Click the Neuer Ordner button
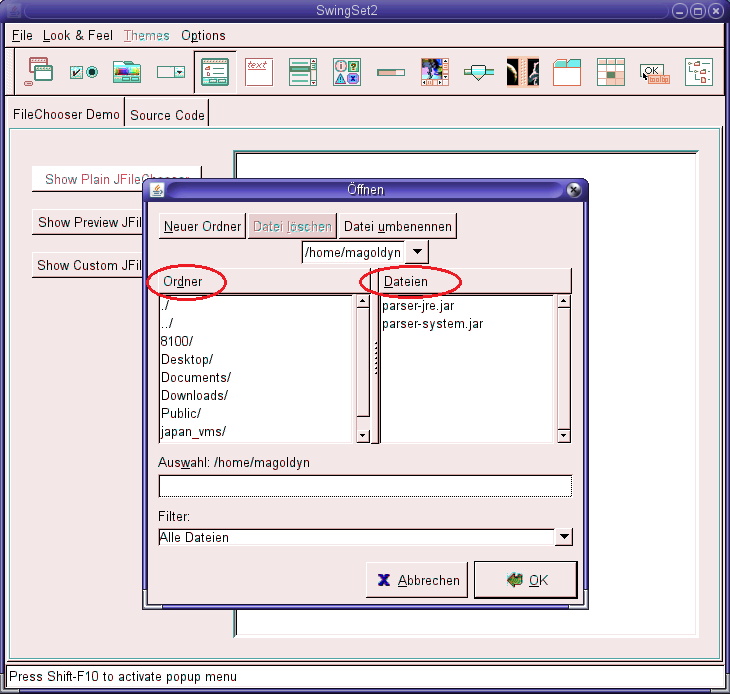Screen dimensions: 730x694 point(202,226)
